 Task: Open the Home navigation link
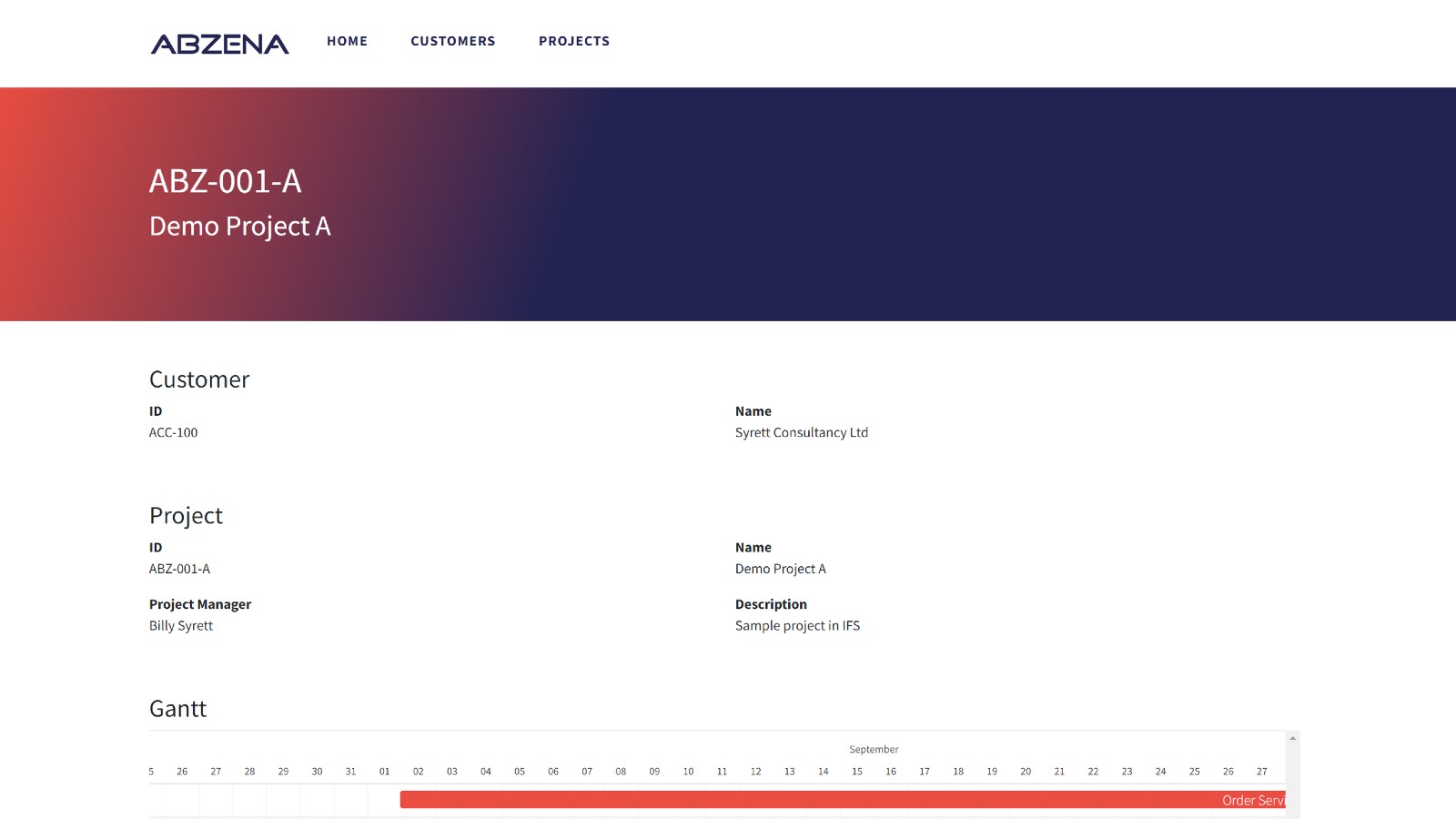pyautogui.click(x=347, y=41)
